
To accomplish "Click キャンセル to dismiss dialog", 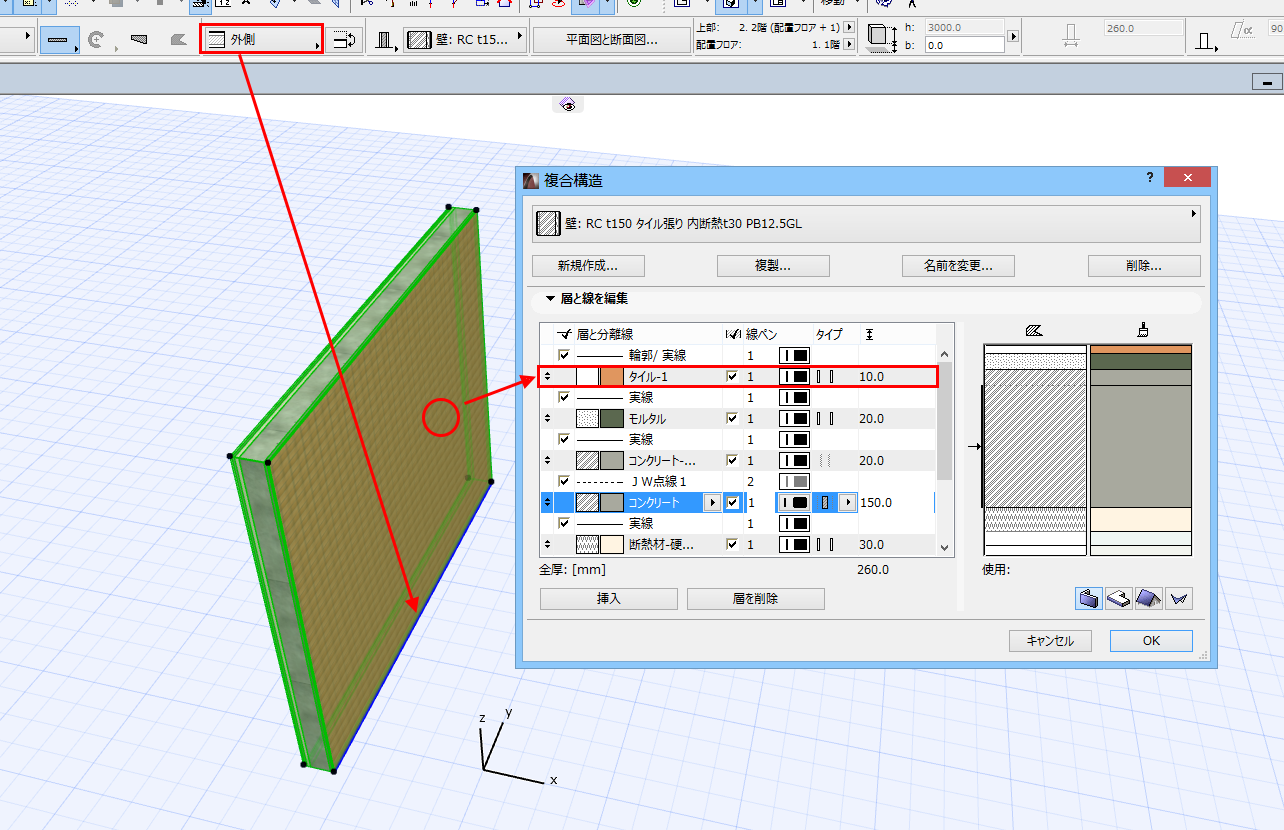I will click(x=1050, y=641).
